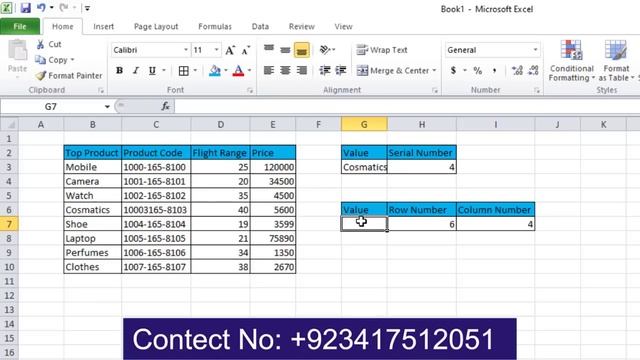Click the Font Color red A icon
This screenshot has width=640, height=360.
[238, 71]
